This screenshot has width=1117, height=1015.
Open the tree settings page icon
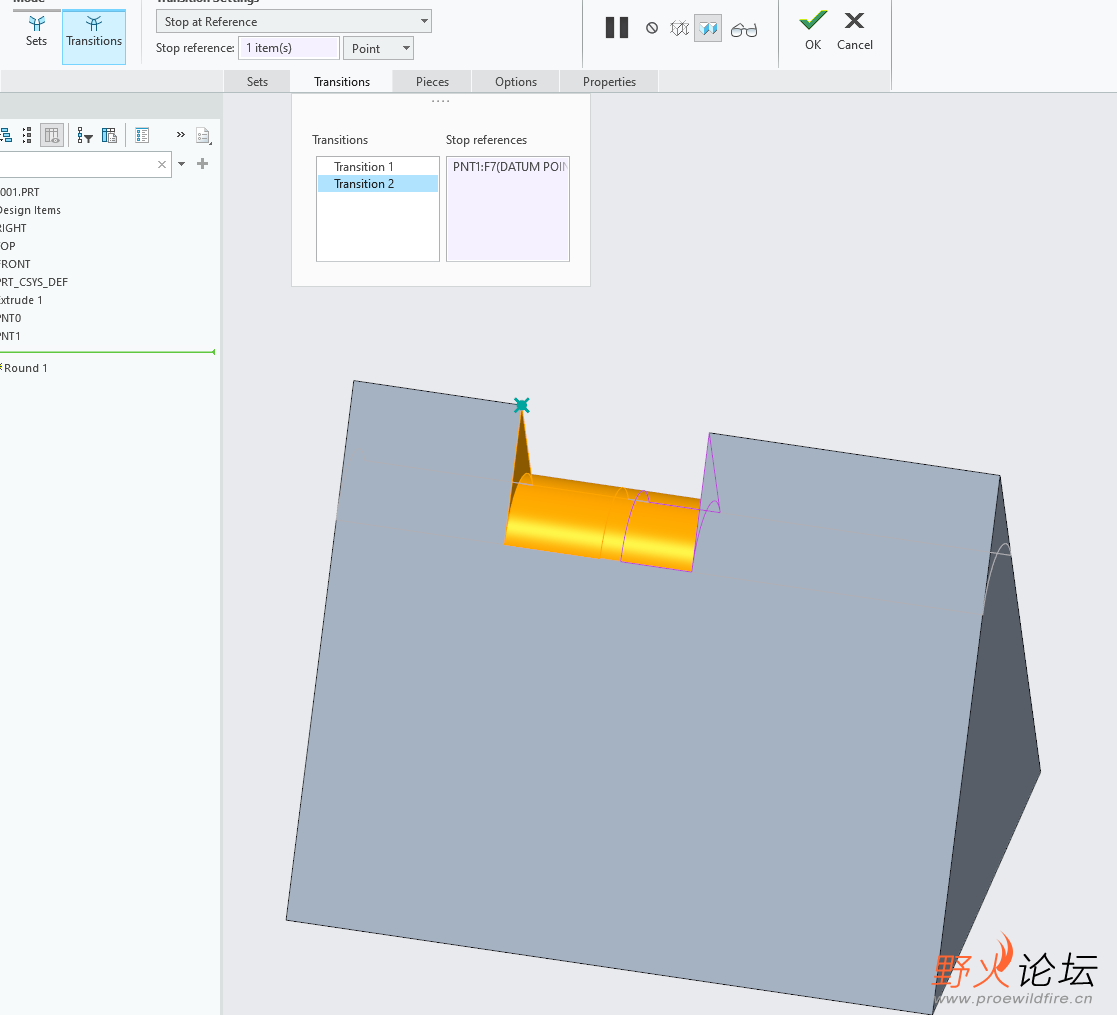click(203, 135)
